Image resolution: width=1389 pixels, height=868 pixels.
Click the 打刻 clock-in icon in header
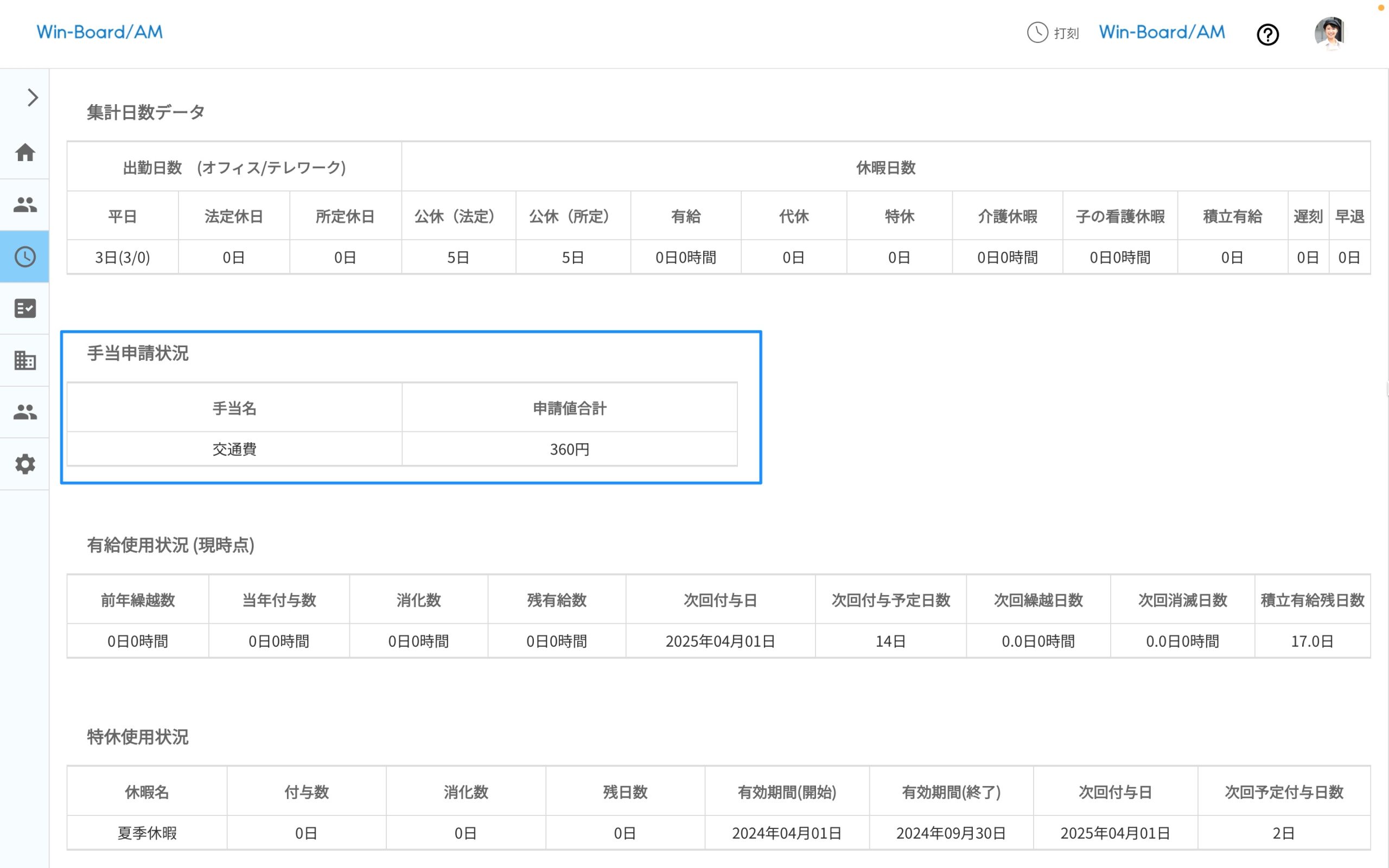[1036, 33]
